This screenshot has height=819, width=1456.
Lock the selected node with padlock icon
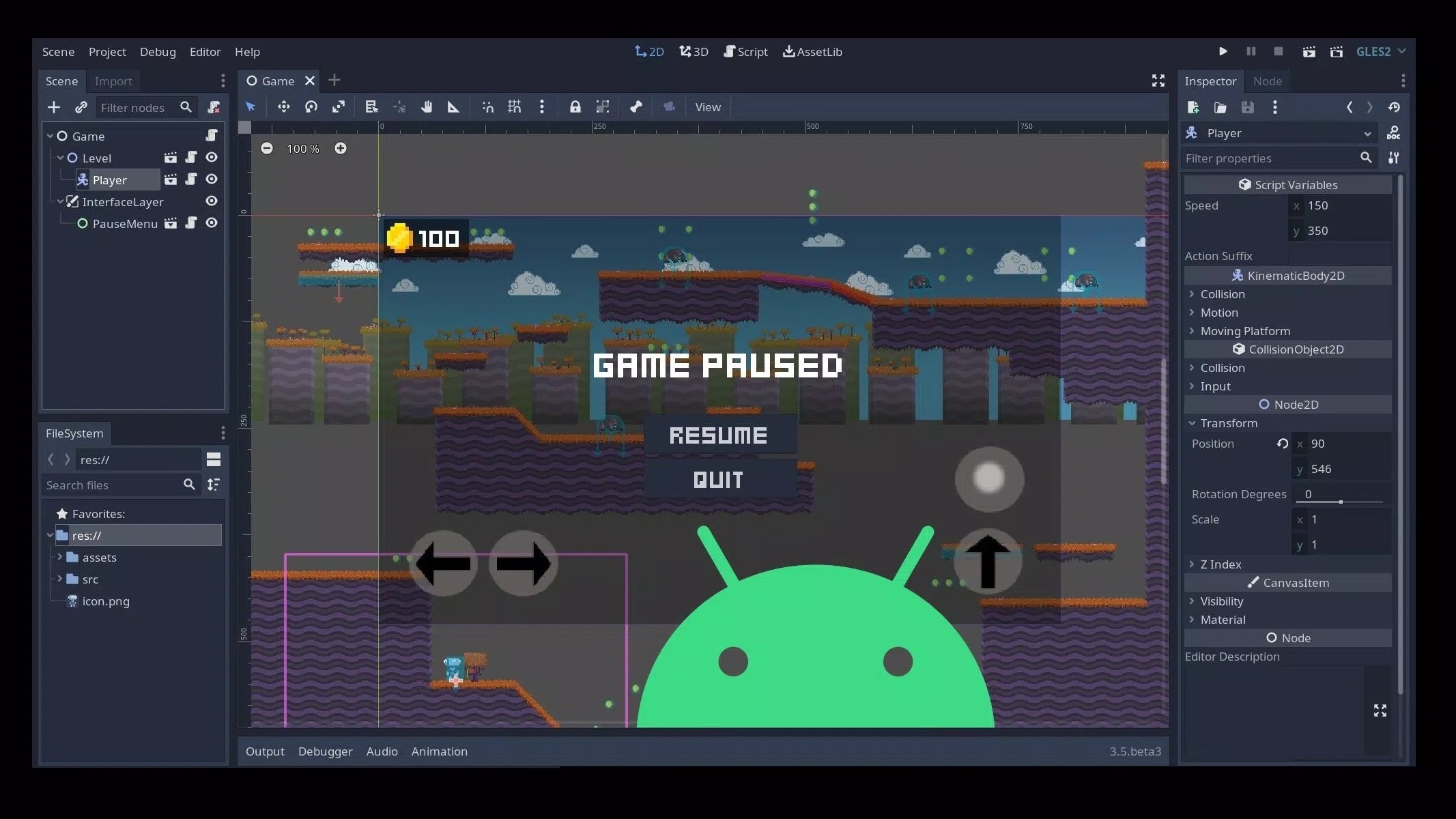[575, 107]
